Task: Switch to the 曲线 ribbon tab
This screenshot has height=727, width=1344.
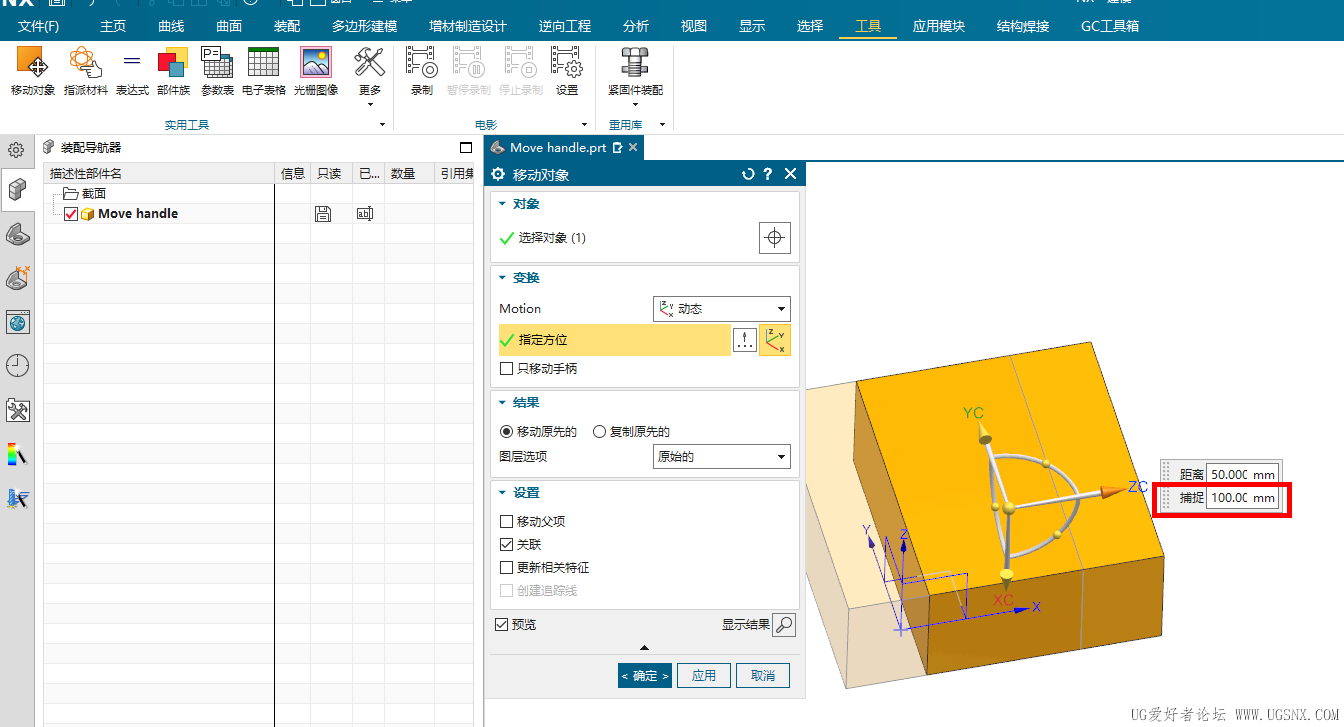Action: [171, 26]
